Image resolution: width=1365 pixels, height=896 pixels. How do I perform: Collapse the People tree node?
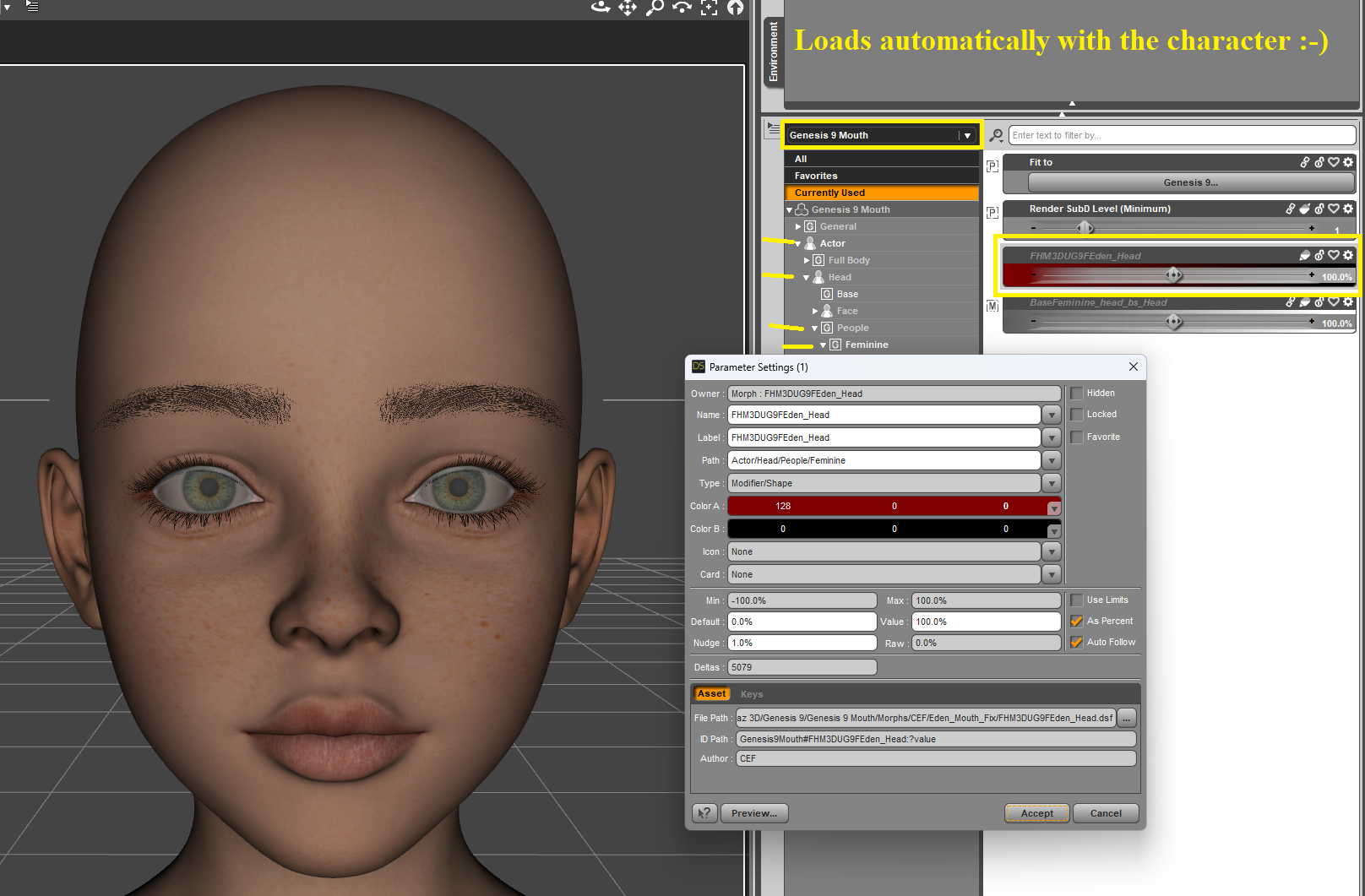tap(815, 329)
